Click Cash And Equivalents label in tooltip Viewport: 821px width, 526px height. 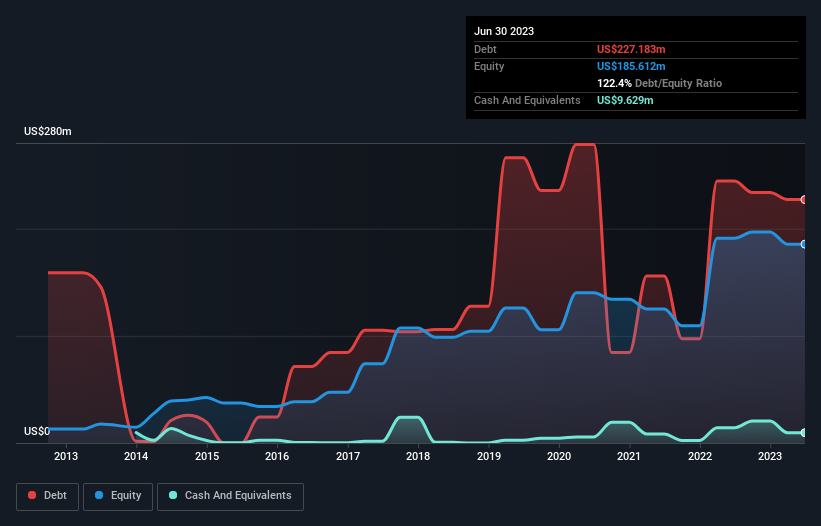click(527, 100)
